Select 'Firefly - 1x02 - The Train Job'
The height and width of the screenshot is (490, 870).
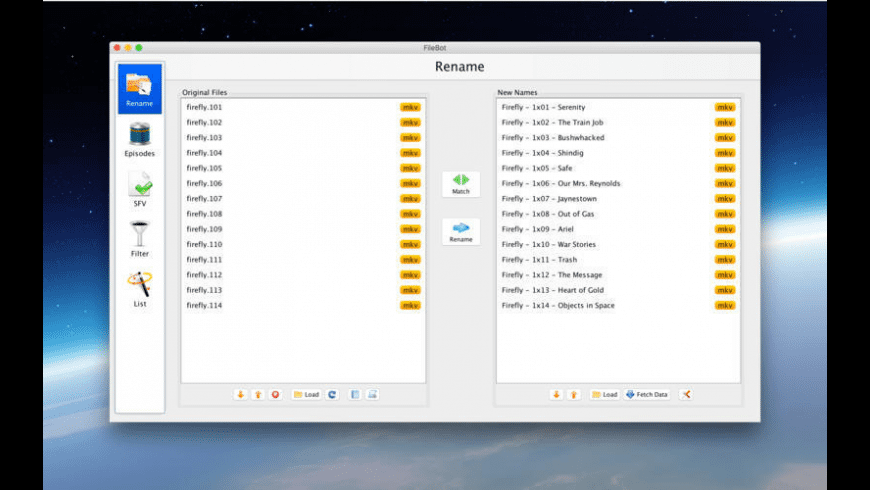[618, 123]
